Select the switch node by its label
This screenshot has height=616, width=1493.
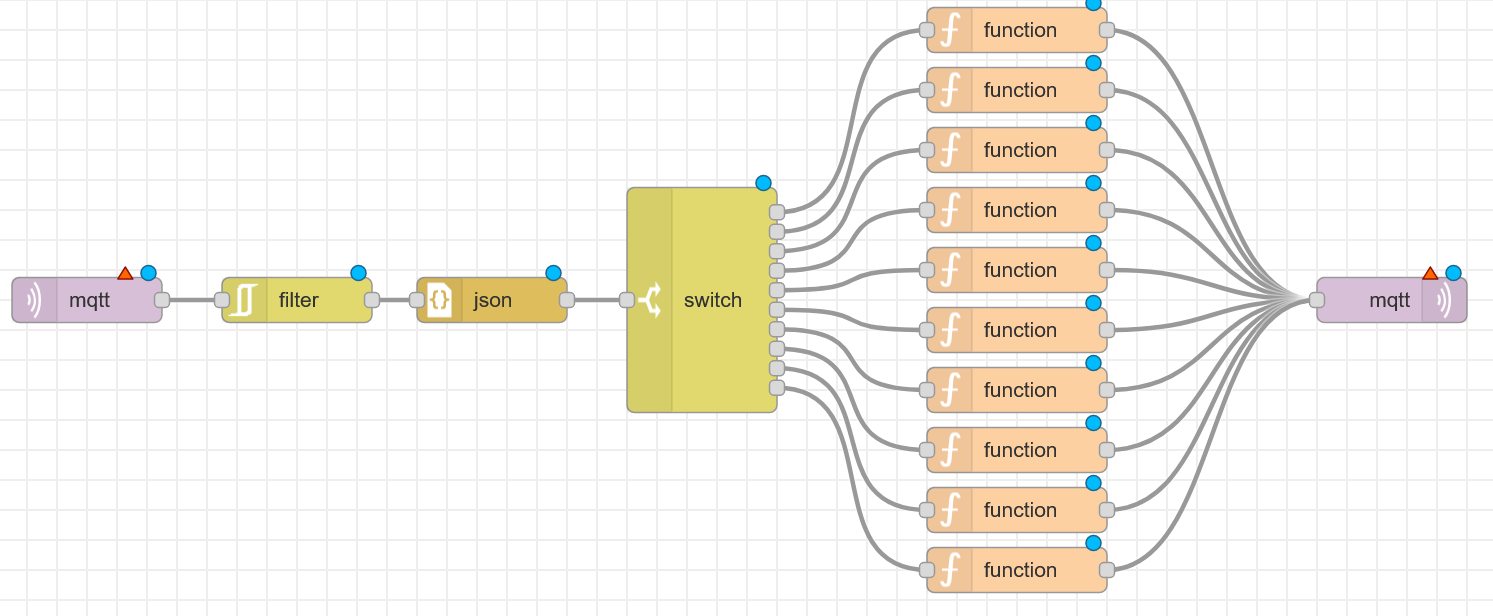713,300
